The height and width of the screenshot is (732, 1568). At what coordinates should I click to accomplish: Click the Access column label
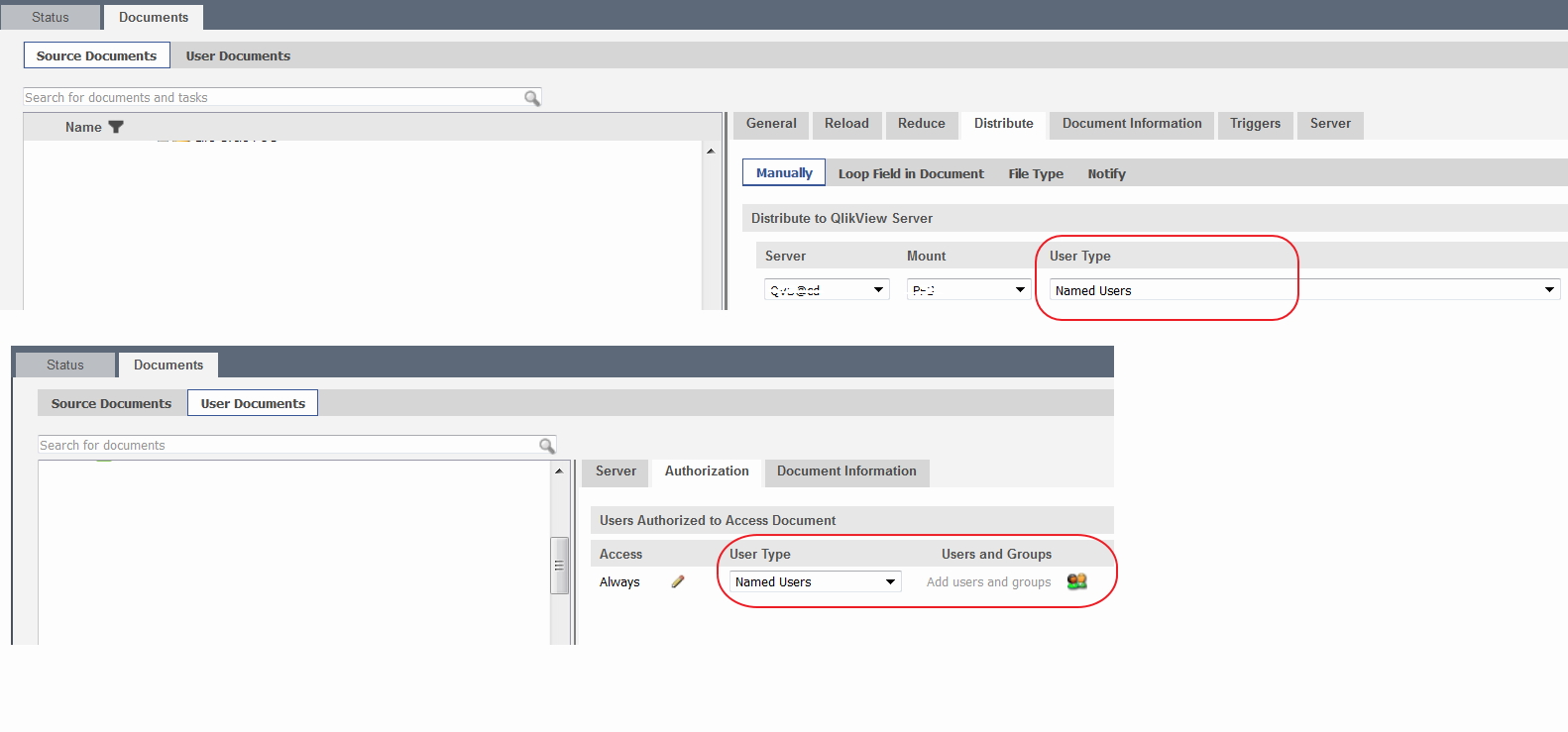pos(620,554)
